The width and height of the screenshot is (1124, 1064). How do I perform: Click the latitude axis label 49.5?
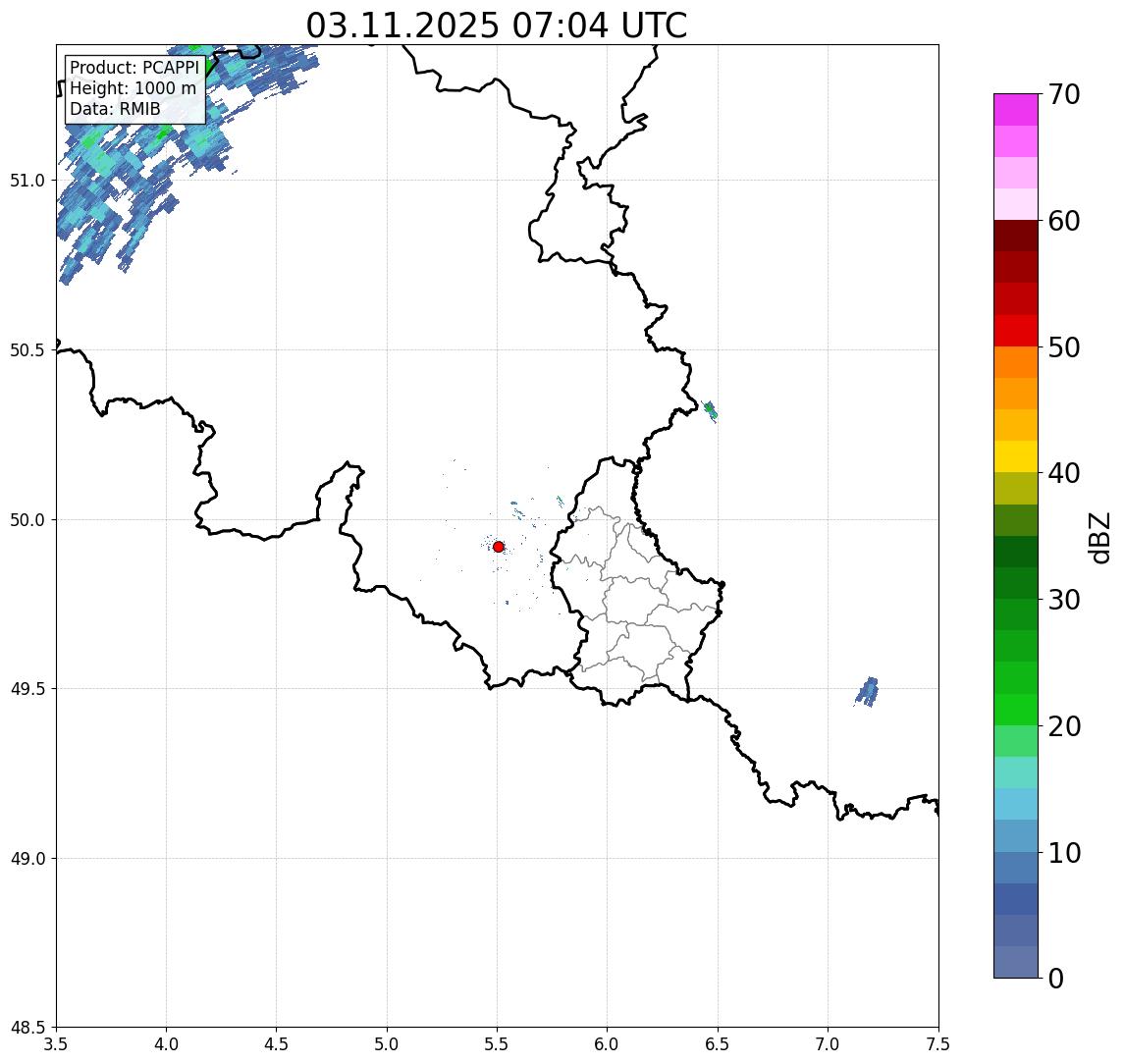click(x=27, y=689)
